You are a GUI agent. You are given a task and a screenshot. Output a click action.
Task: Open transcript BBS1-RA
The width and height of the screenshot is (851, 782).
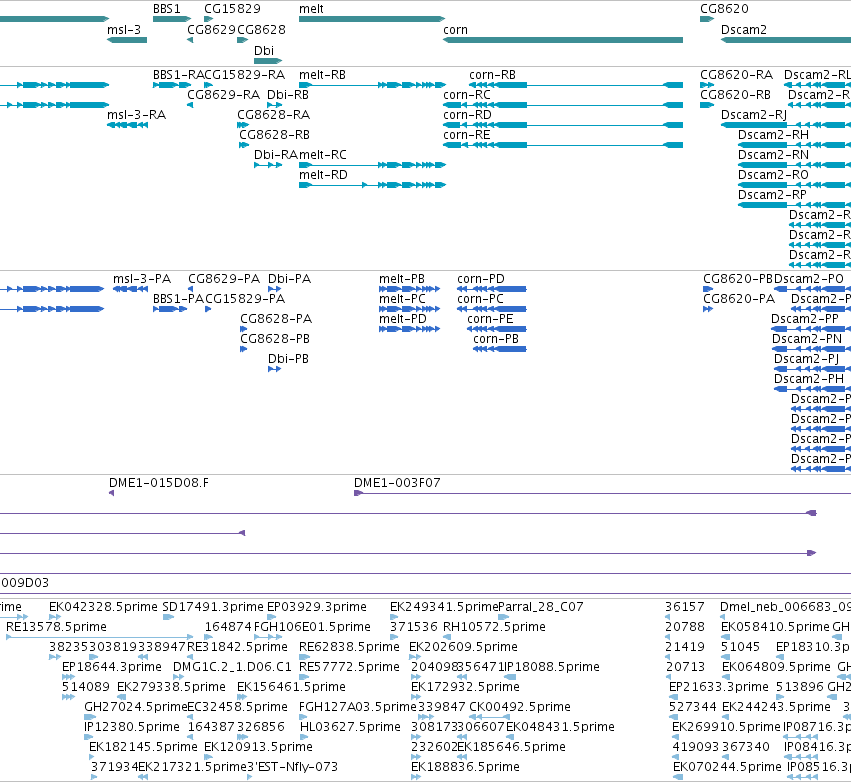(x=179, y=75)
